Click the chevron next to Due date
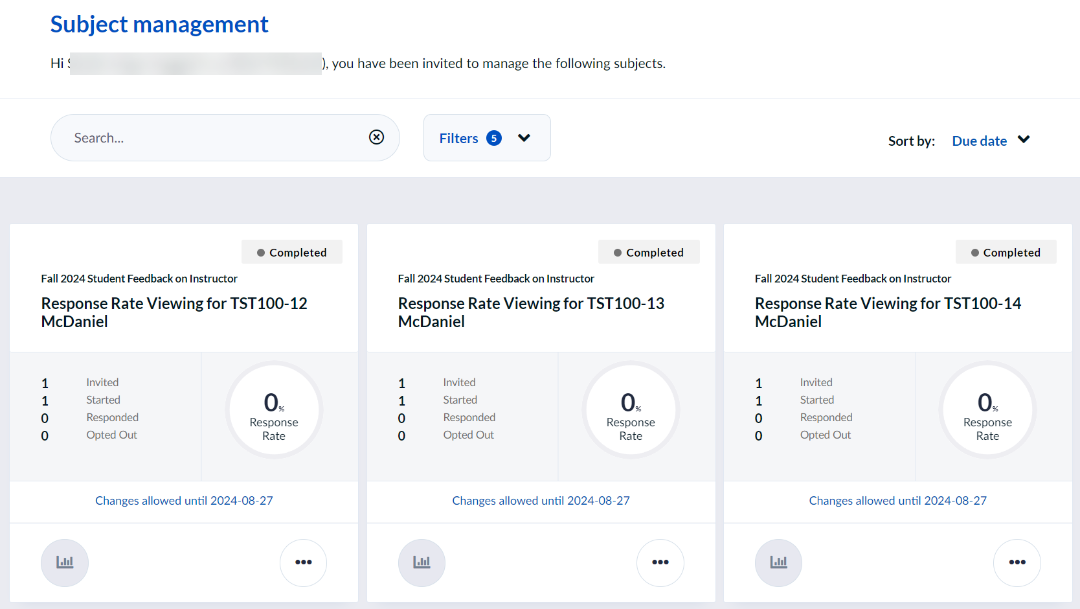Screen dimensions: 1080x609 tap(1024, 140)
